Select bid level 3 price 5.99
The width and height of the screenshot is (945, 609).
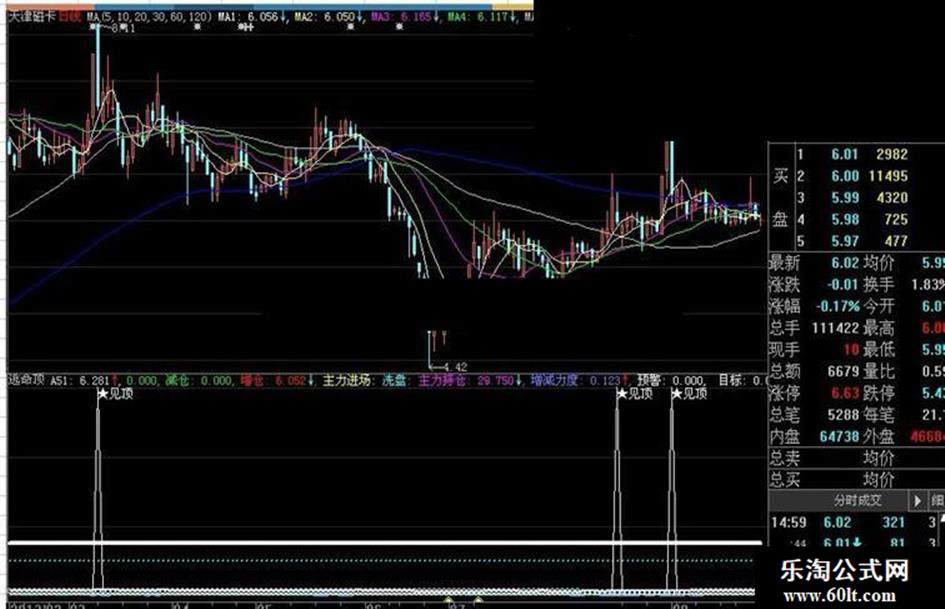coord(844,198)
